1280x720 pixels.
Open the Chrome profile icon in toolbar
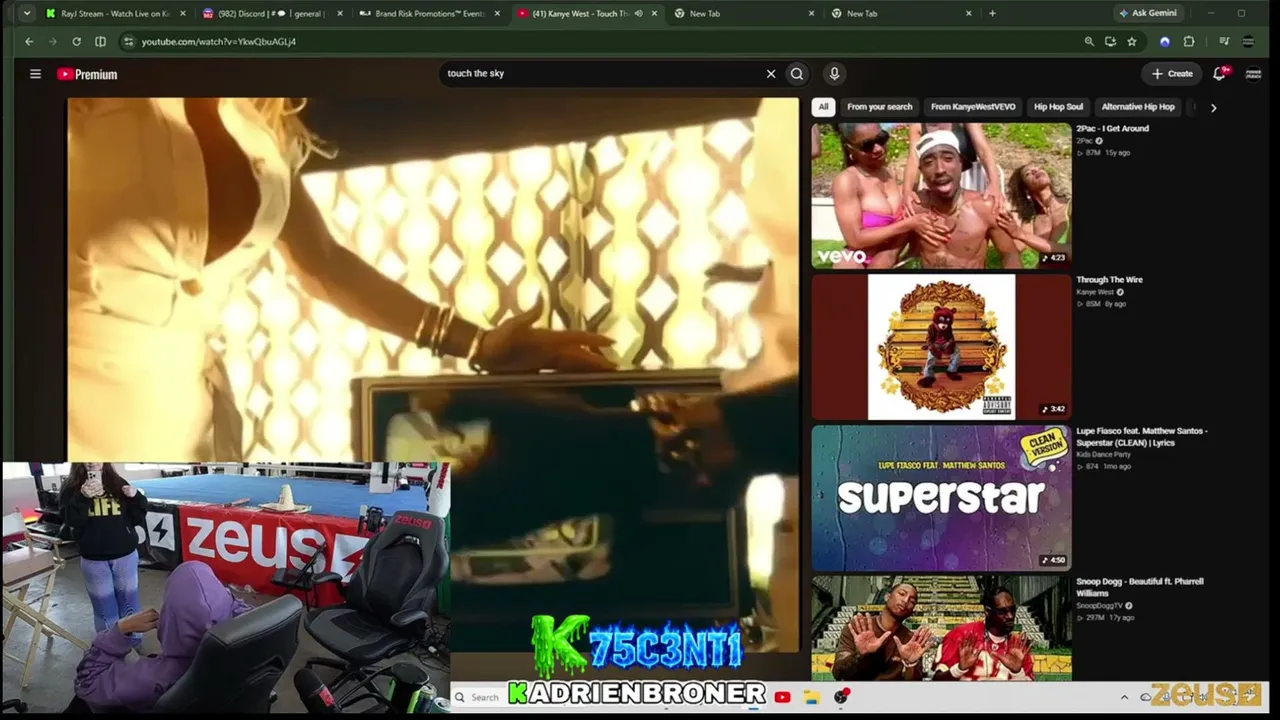1248,41
